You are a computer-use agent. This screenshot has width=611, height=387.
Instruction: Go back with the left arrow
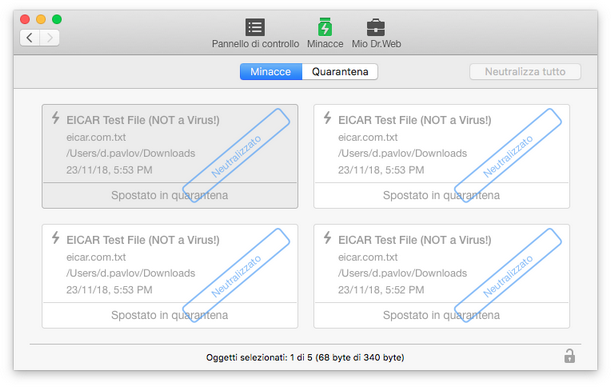click(30, 38)
